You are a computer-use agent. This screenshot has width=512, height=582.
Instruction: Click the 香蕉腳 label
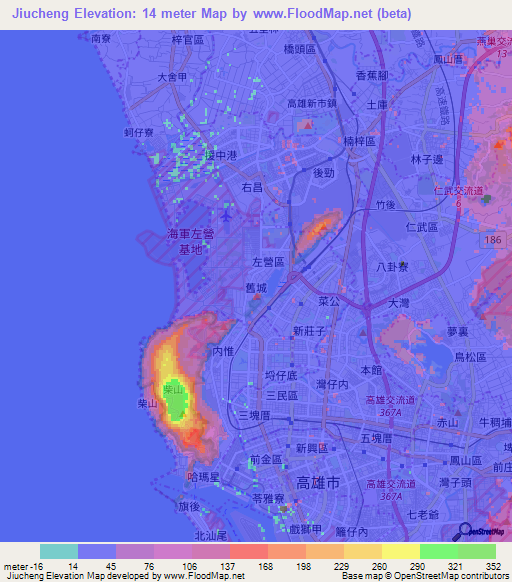tap(372, 76)
